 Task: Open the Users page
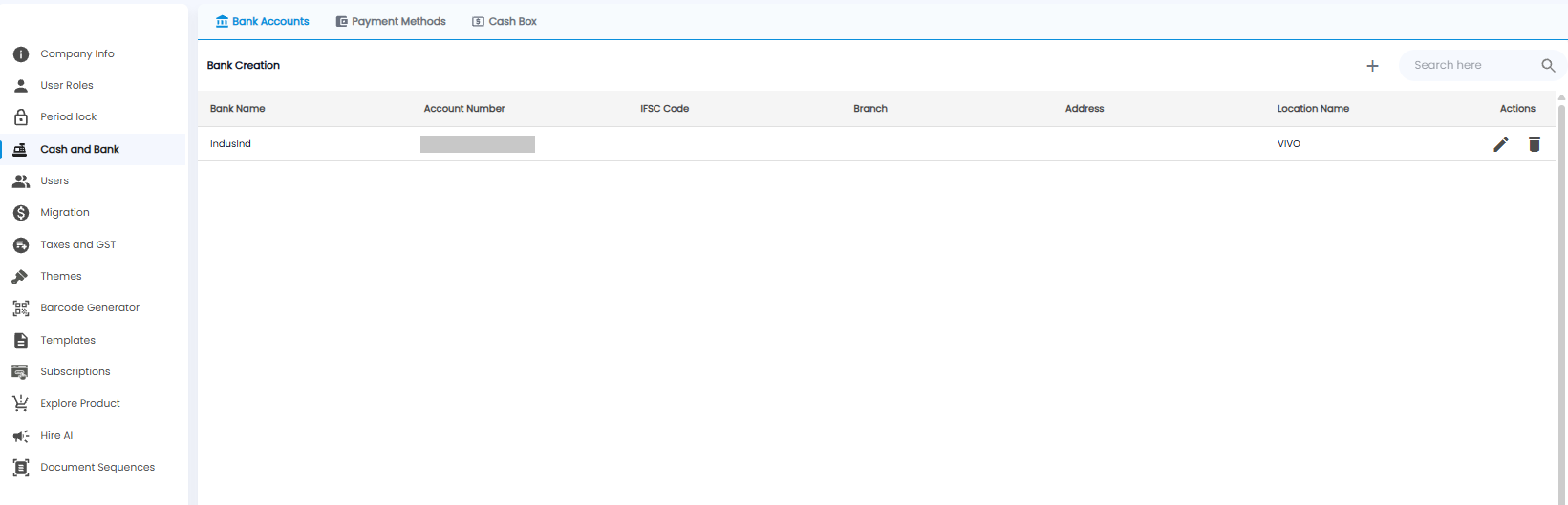tap(94, 181)
